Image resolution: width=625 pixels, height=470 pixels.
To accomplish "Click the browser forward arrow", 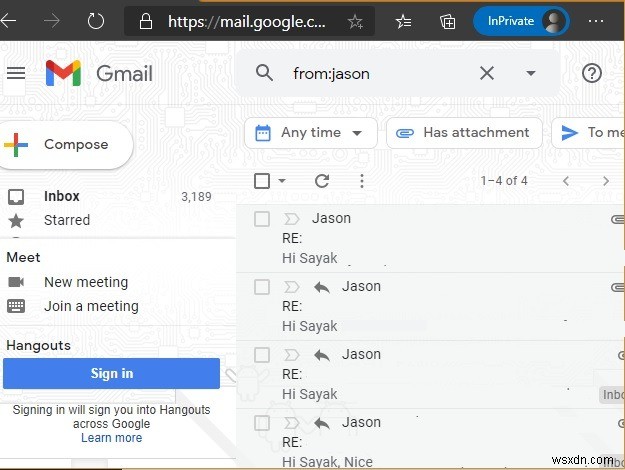I will coord(52,20).
